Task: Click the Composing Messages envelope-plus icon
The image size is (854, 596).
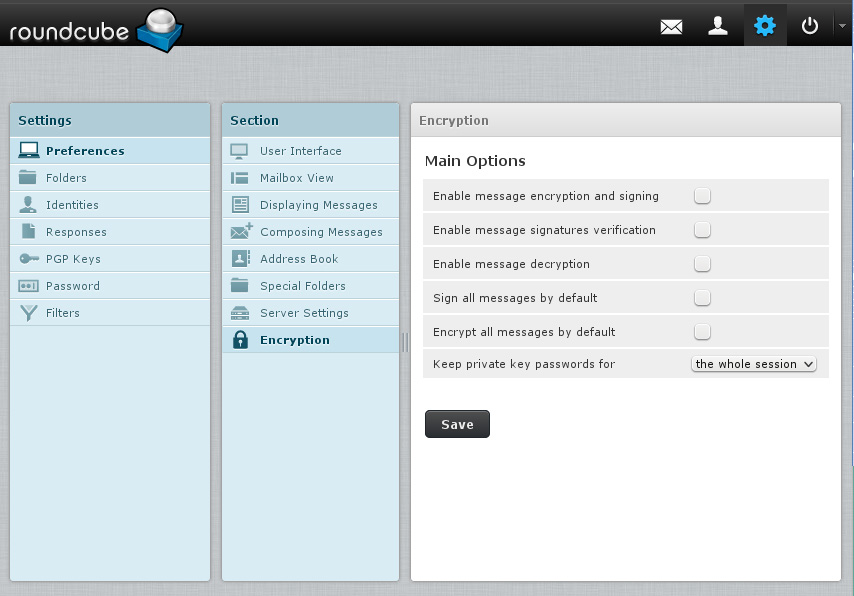Action: 241,231
